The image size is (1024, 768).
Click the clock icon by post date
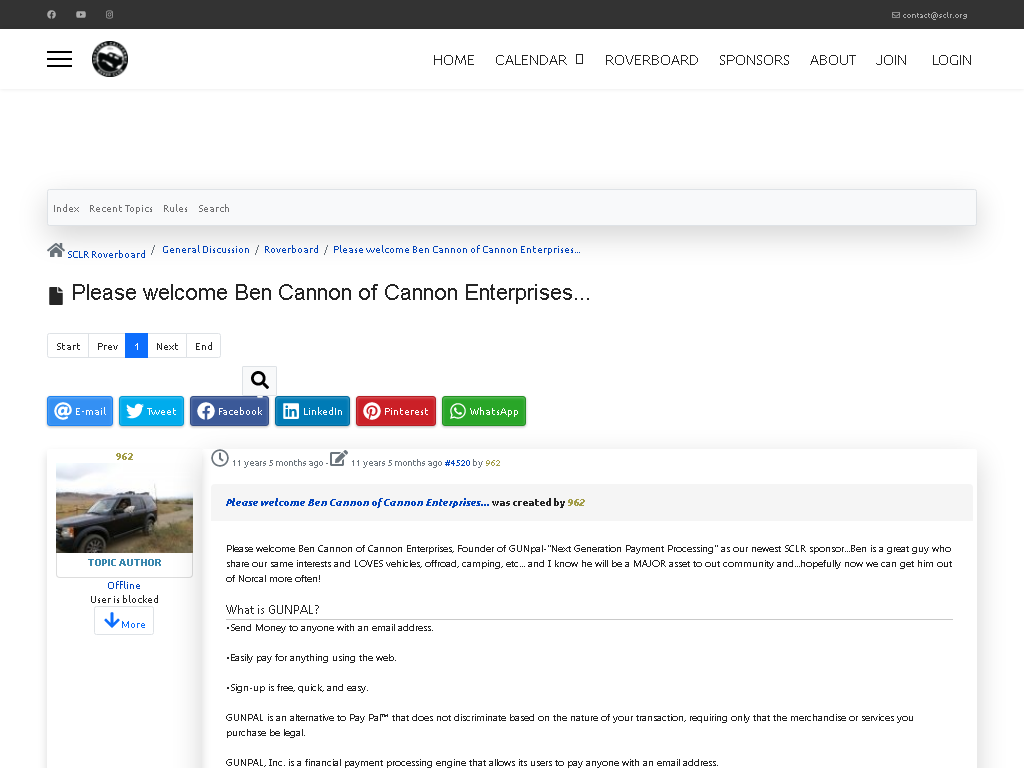pos(220,458)
